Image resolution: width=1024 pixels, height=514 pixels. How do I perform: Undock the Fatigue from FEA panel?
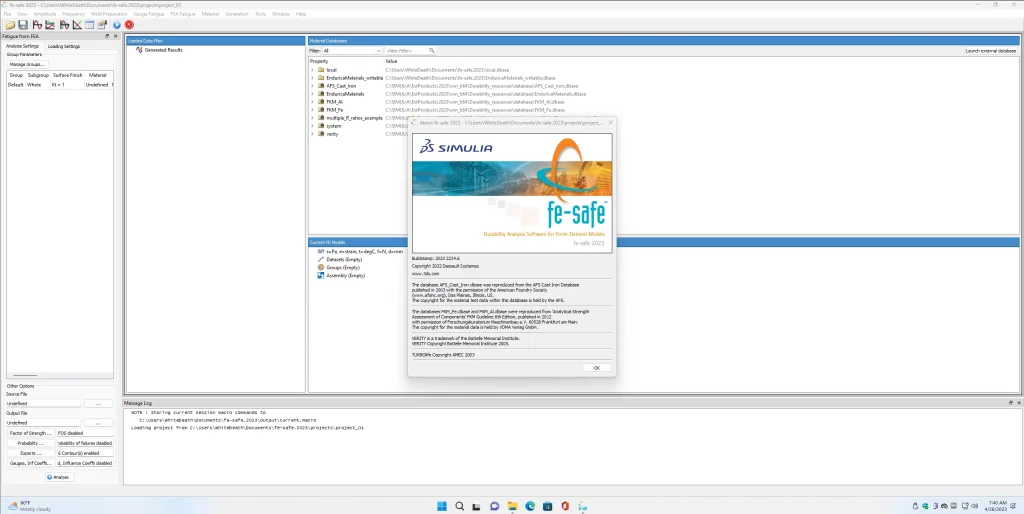tap(107, 36)
